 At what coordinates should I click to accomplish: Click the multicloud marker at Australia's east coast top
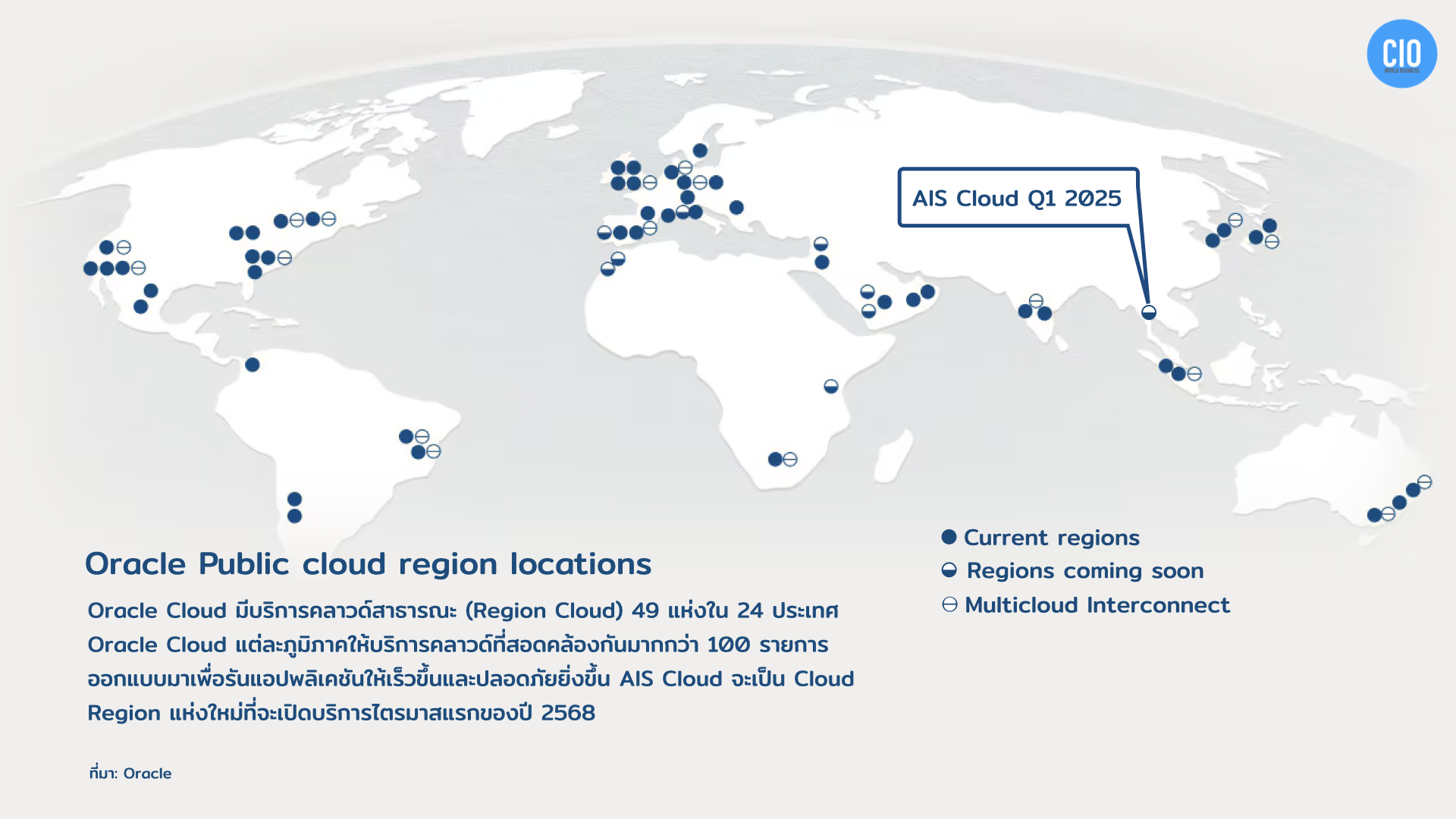(x=1425, y=482)
